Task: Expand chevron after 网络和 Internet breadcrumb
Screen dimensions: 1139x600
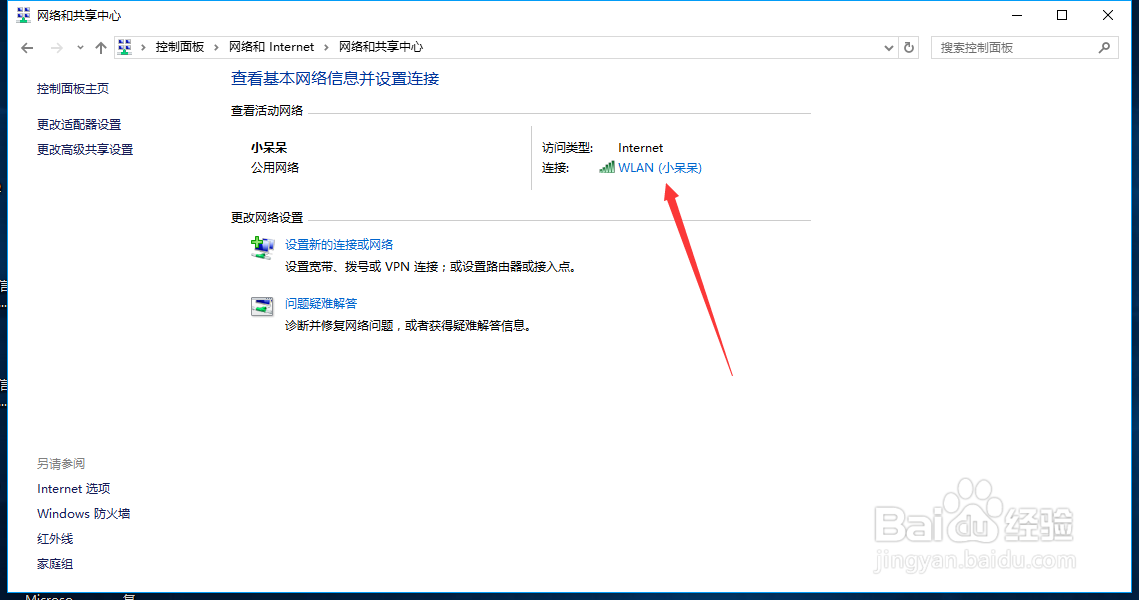Action: tap(326, 47)
